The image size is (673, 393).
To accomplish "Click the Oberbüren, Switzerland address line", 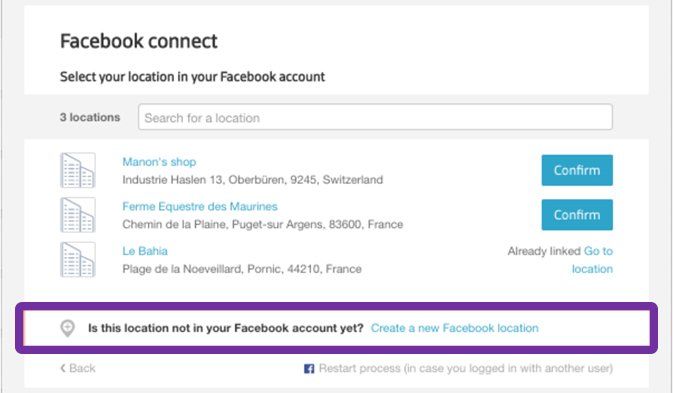I will click(x=252, y=180).
